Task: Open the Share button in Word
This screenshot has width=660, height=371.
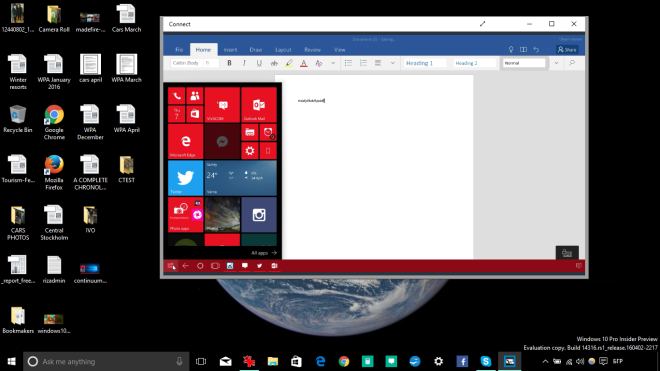Action: click(x=567, y=50)
